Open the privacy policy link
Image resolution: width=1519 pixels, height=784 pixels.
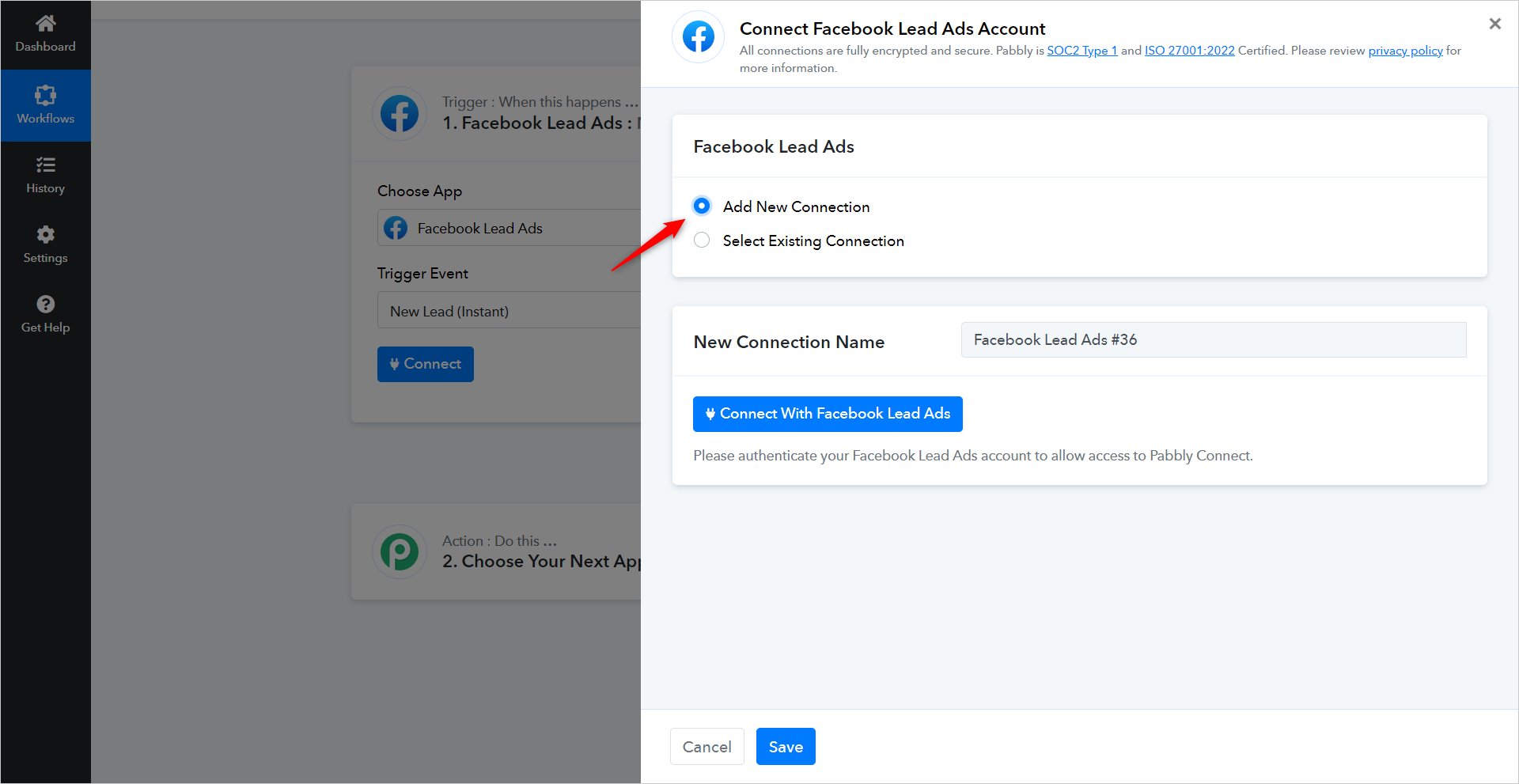click(1406, 51)
